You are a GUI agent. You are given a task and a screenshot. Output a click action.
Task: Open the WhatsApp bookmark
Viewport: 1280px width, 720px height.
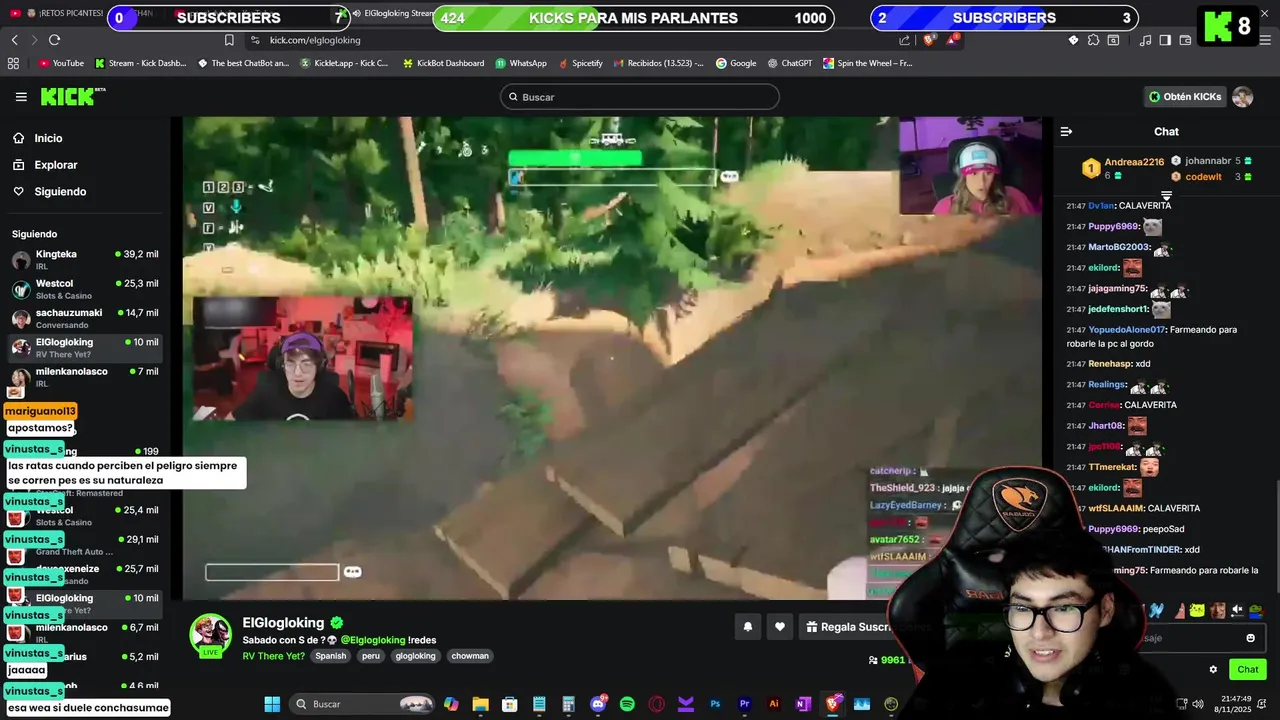(521, 63)
